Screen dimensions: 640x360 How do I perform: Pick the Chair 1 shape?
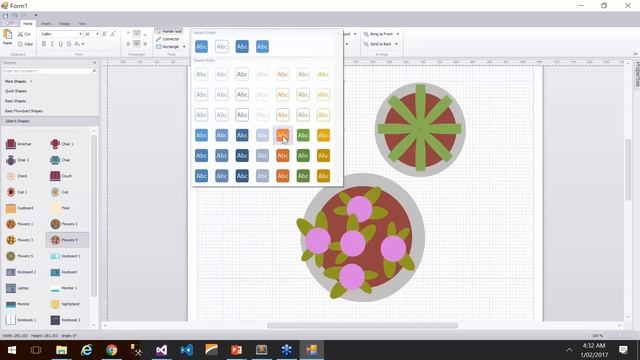tap(62, 144)
